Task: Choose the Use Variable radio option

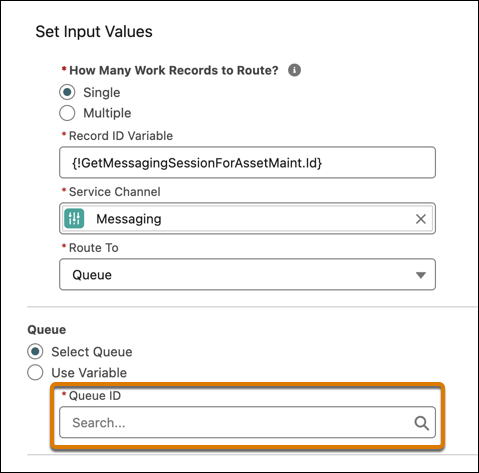Action: tap(35, 372)
